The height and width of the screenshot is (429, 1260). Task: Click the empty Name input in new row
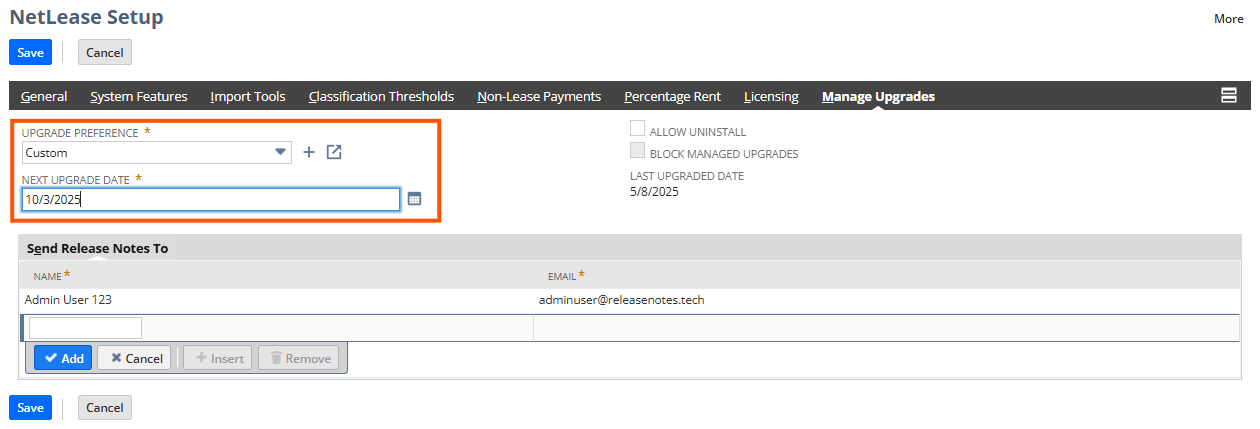point(85,328)
